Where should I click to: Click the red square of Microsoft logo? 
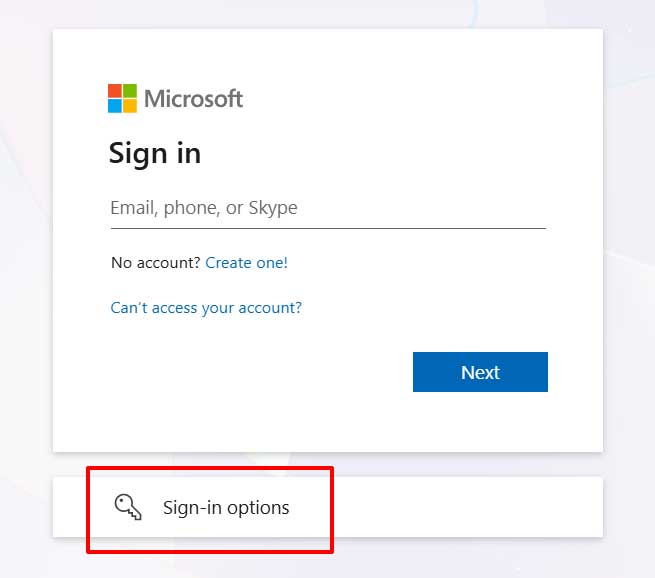[115, 91]
